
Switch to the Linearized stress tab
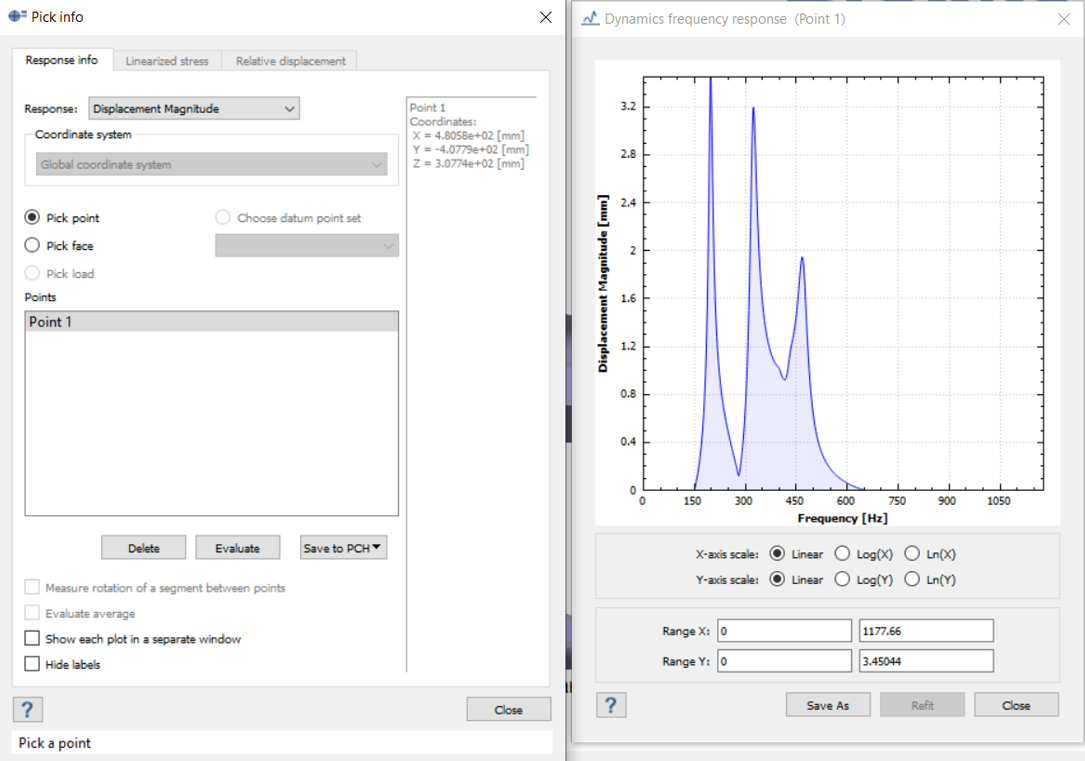(166, 60)
